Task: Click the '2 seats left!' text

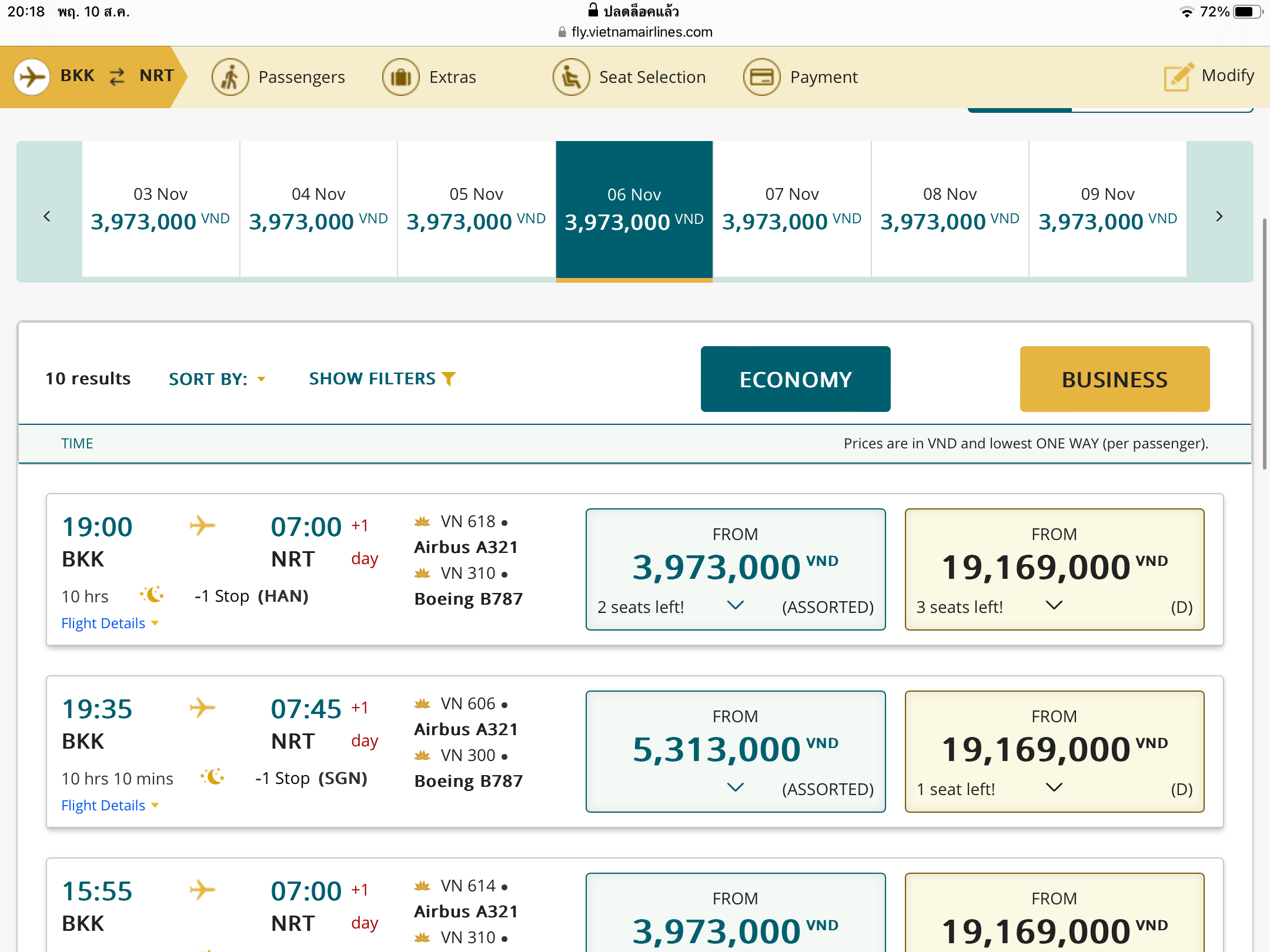Action: [x=641, y=606]
